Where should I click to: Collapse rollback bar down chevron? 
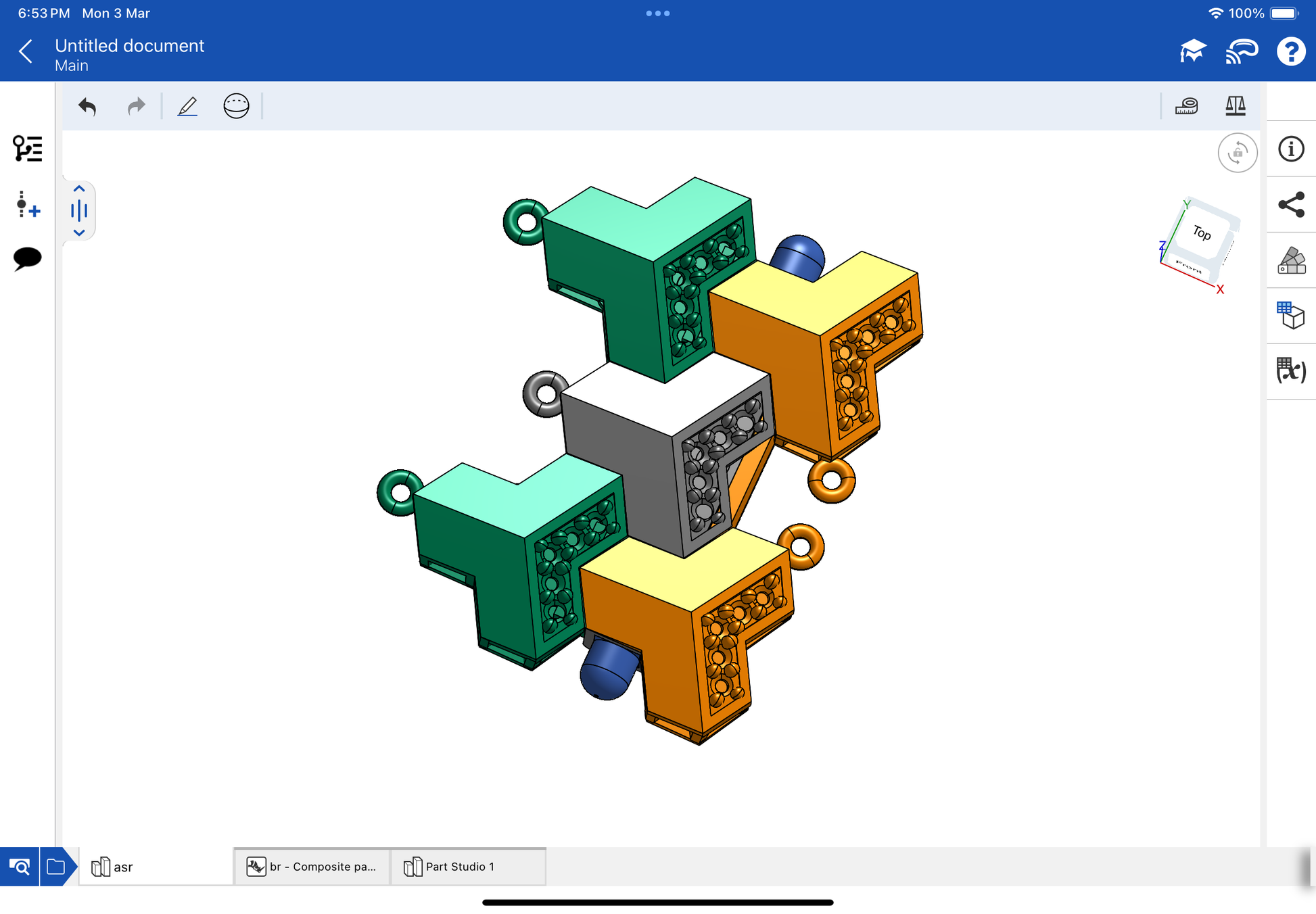pyautogui.click(x=79, y=233)
